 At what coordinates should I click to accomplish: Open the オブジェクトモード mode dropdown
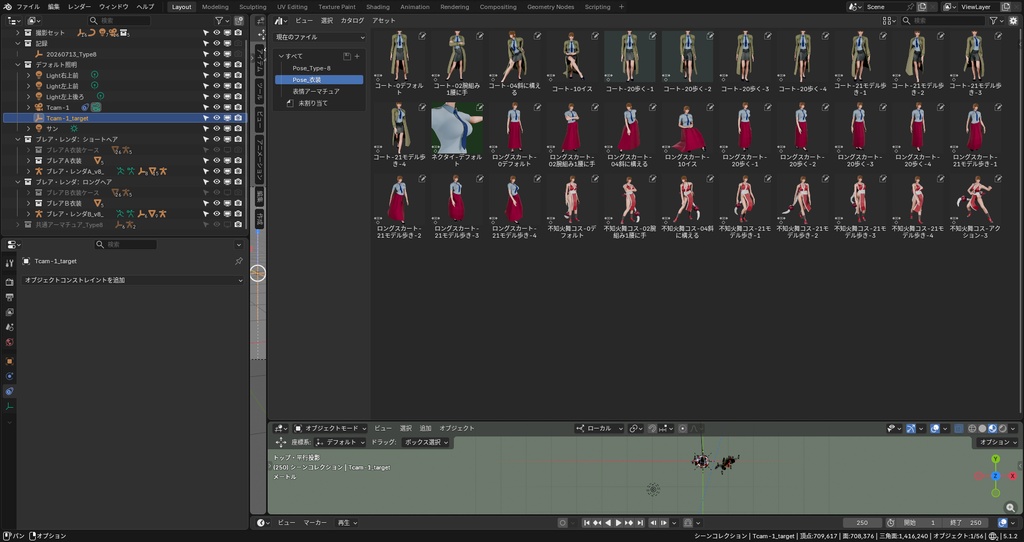coord(327,428)
